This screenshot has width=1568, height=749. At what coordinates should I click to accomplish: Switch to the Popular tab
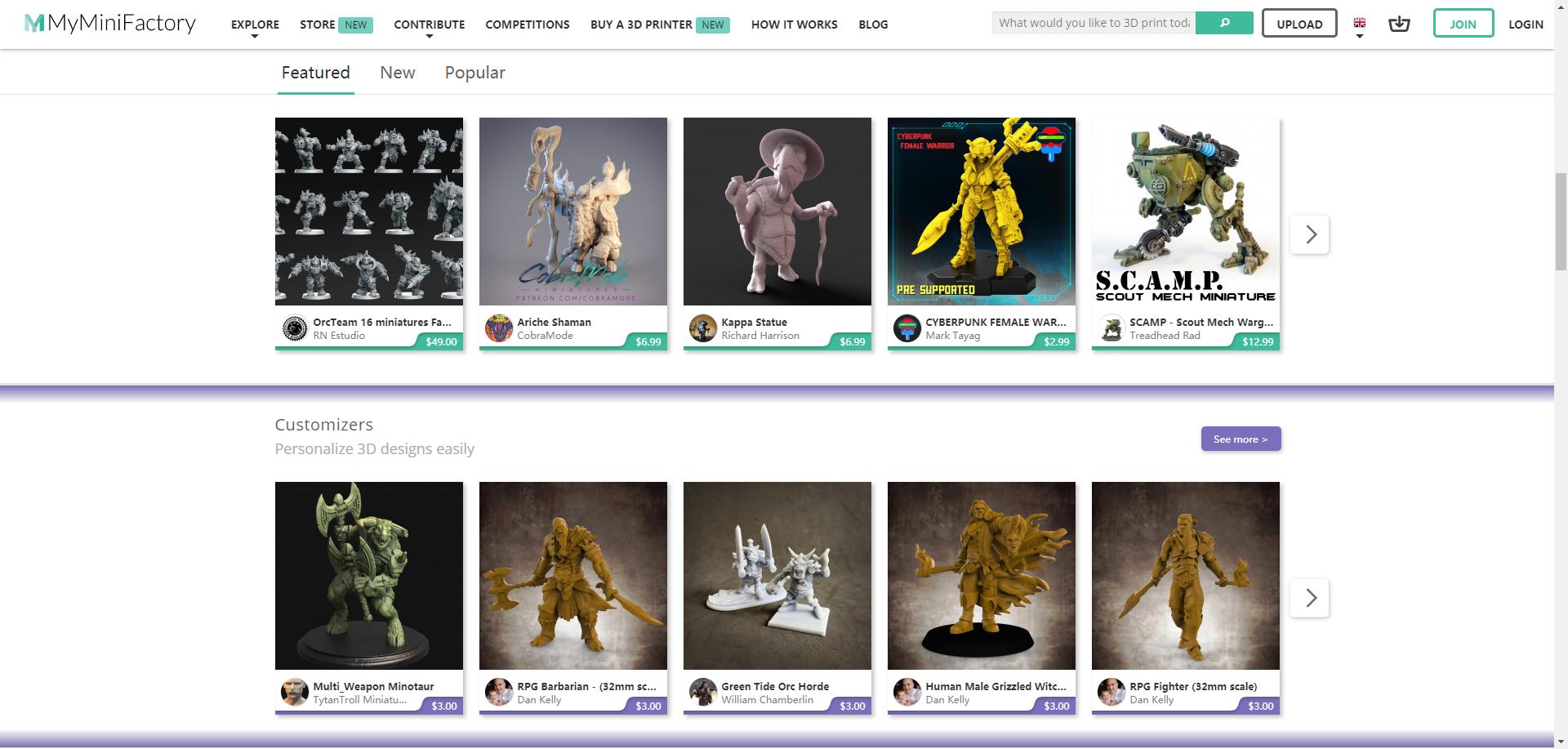pyautogui.click(x=474, y=73)
